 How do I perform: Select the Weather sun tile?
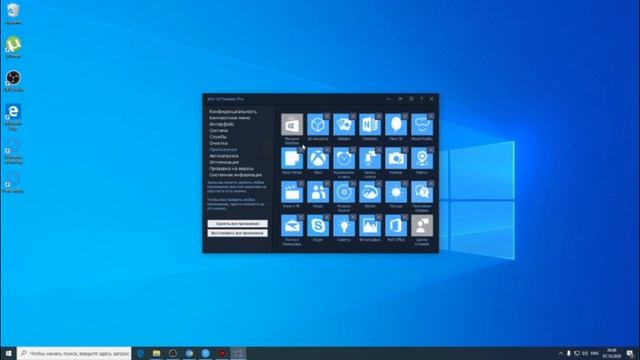click(x=396, y=192)
